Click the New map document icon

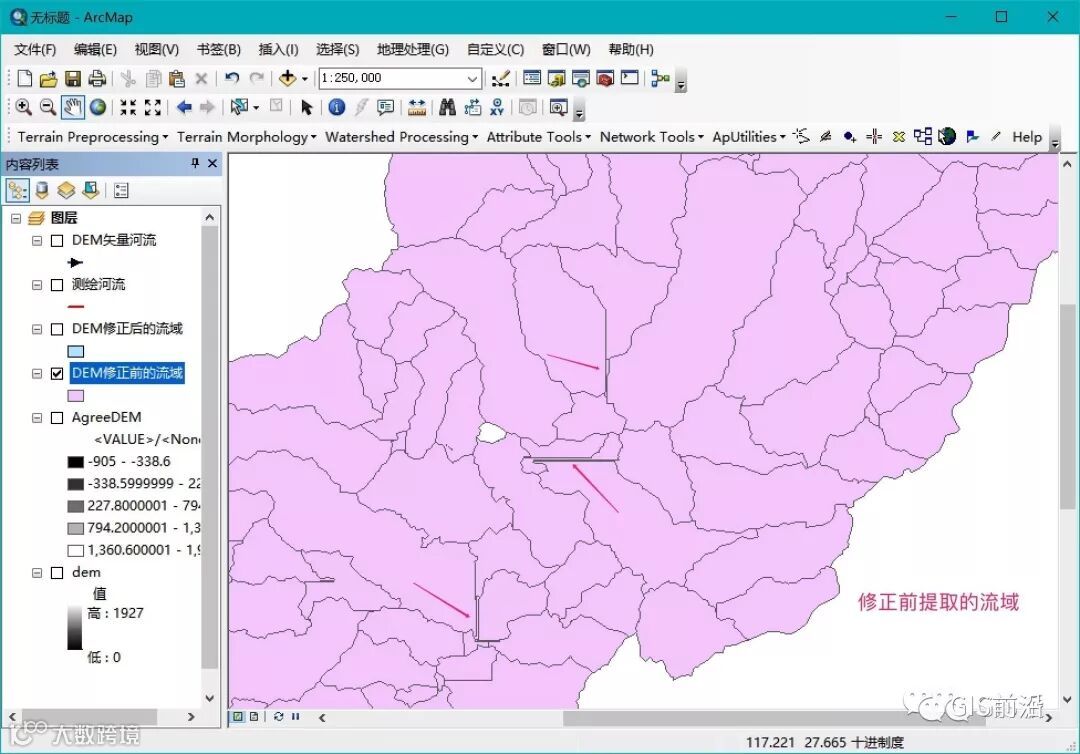pyautogui.click(x=25, y=78)
